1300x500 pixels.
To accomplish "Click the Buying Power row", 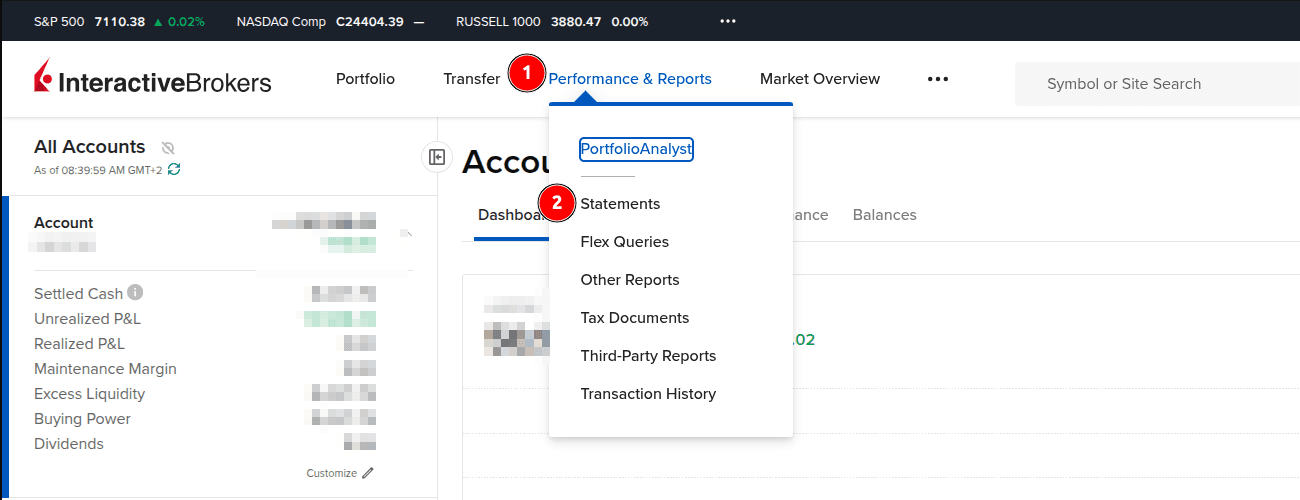I will pyautogui.click(x=205, y=419).
